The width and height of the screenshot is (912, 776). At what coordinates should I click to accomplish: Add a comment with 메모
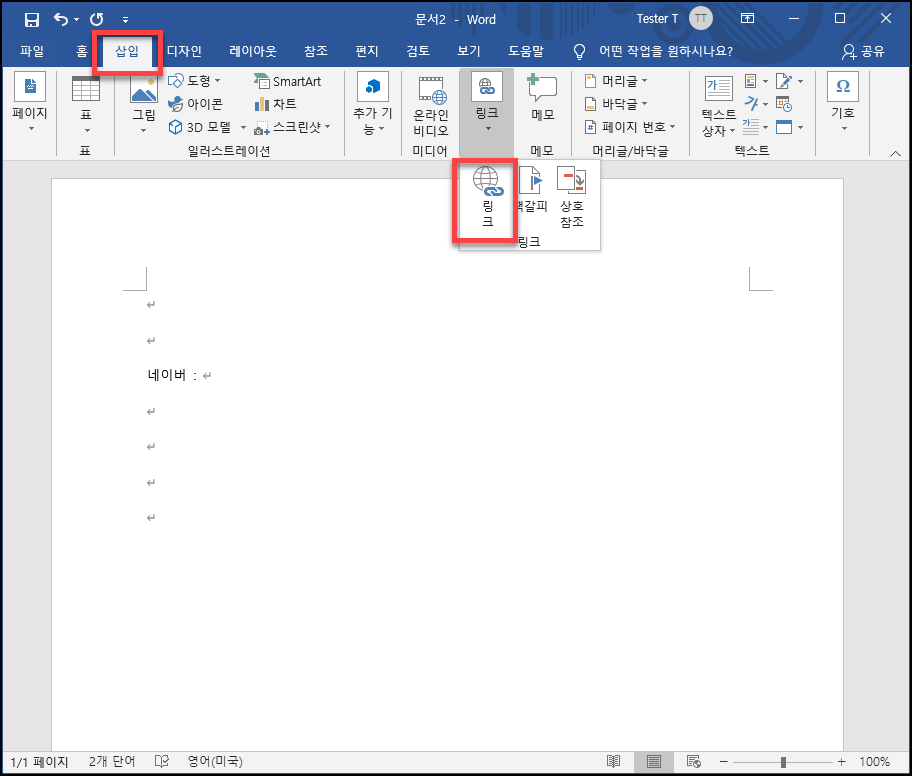tap(542, 98)
